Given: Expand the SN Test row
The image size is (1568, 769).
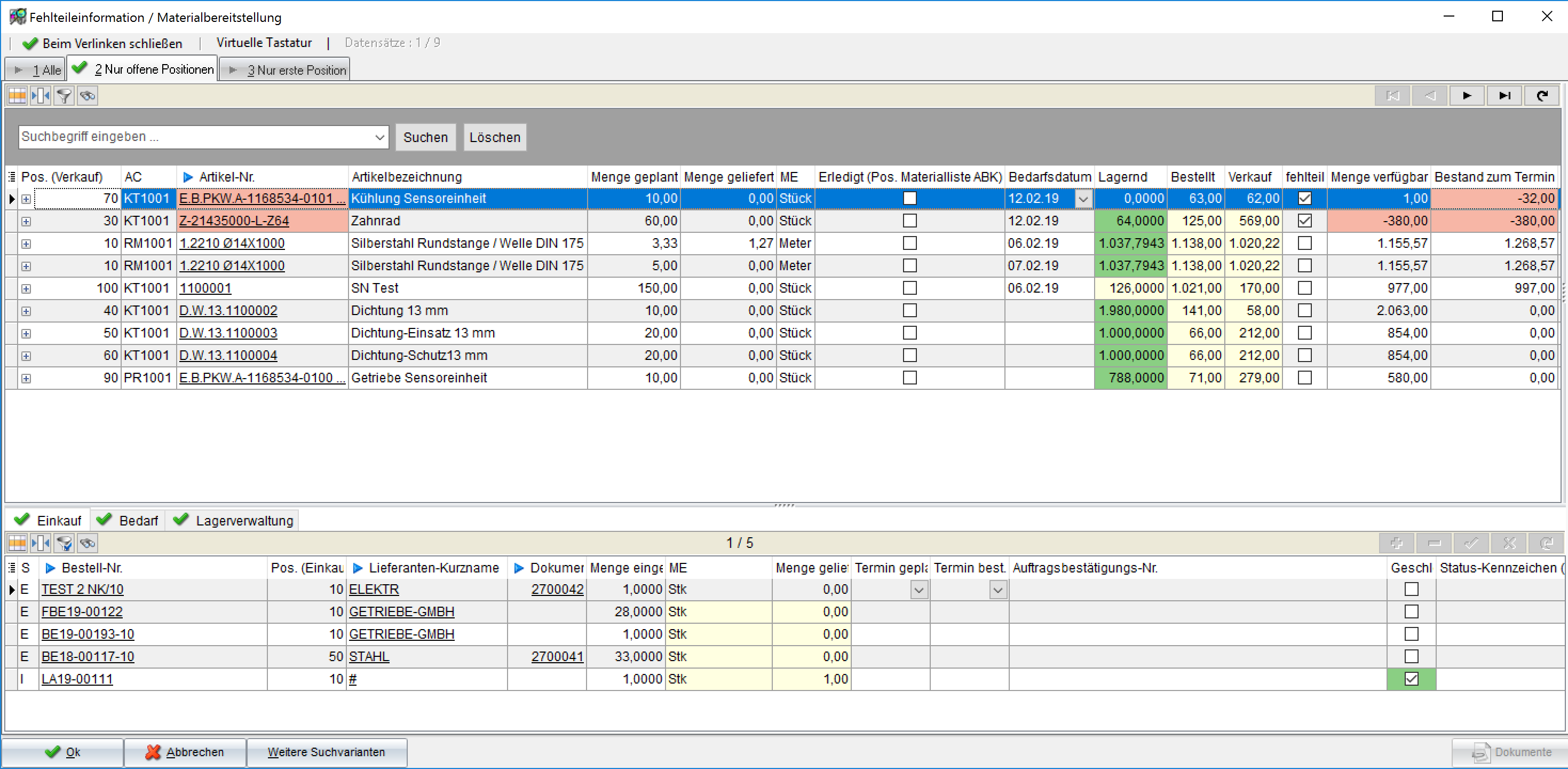Looking at the screenshot, I should [26, 288].
